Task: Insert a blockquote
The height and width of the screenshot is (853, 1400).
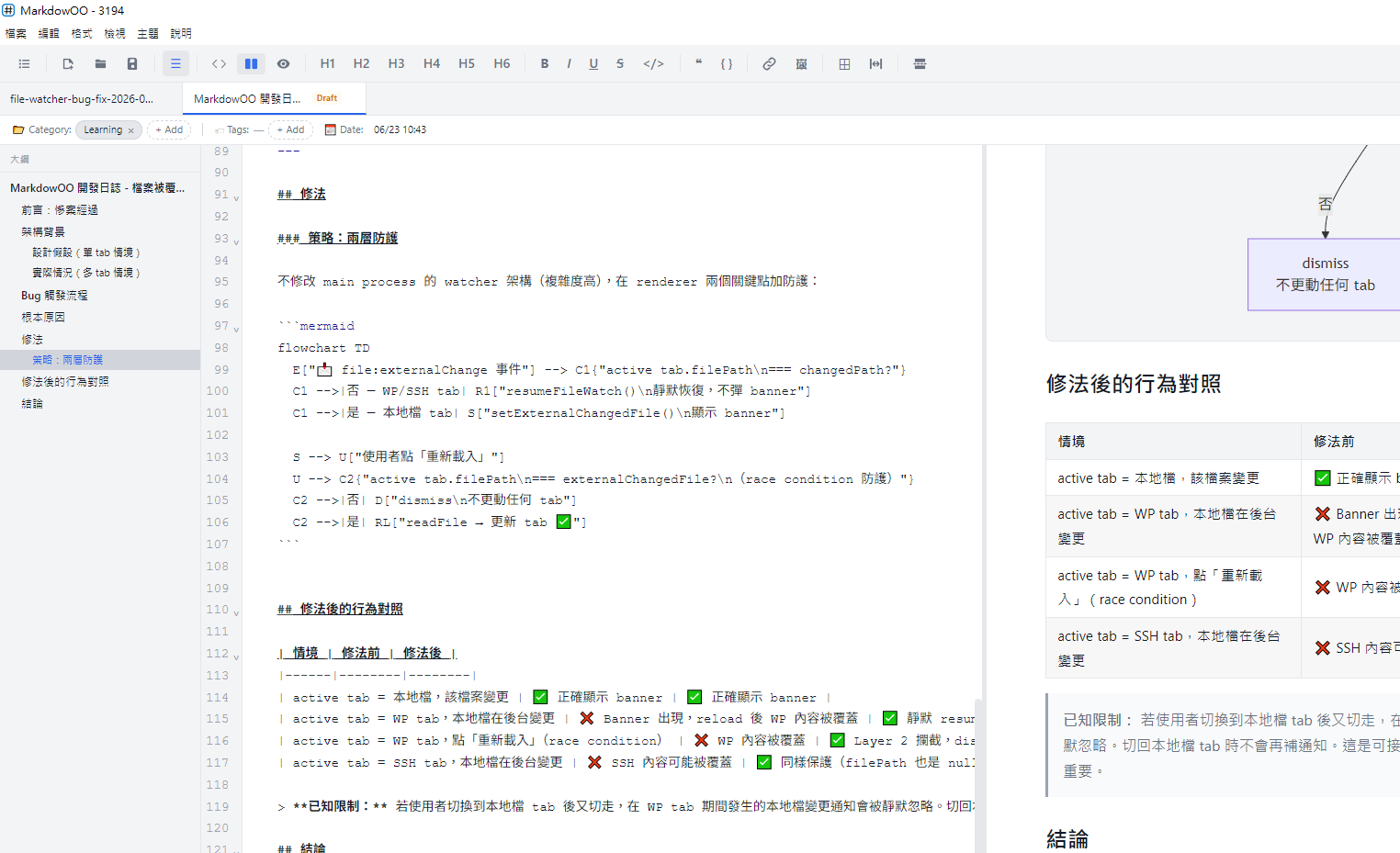Action: [x=698, y=64]
